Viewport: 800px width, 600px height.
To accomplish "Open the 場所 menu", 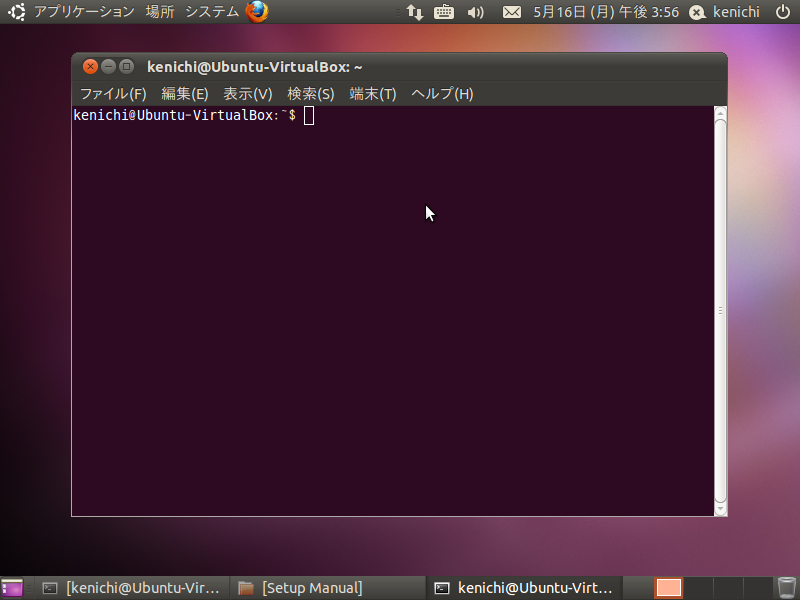I will point(160,11).
